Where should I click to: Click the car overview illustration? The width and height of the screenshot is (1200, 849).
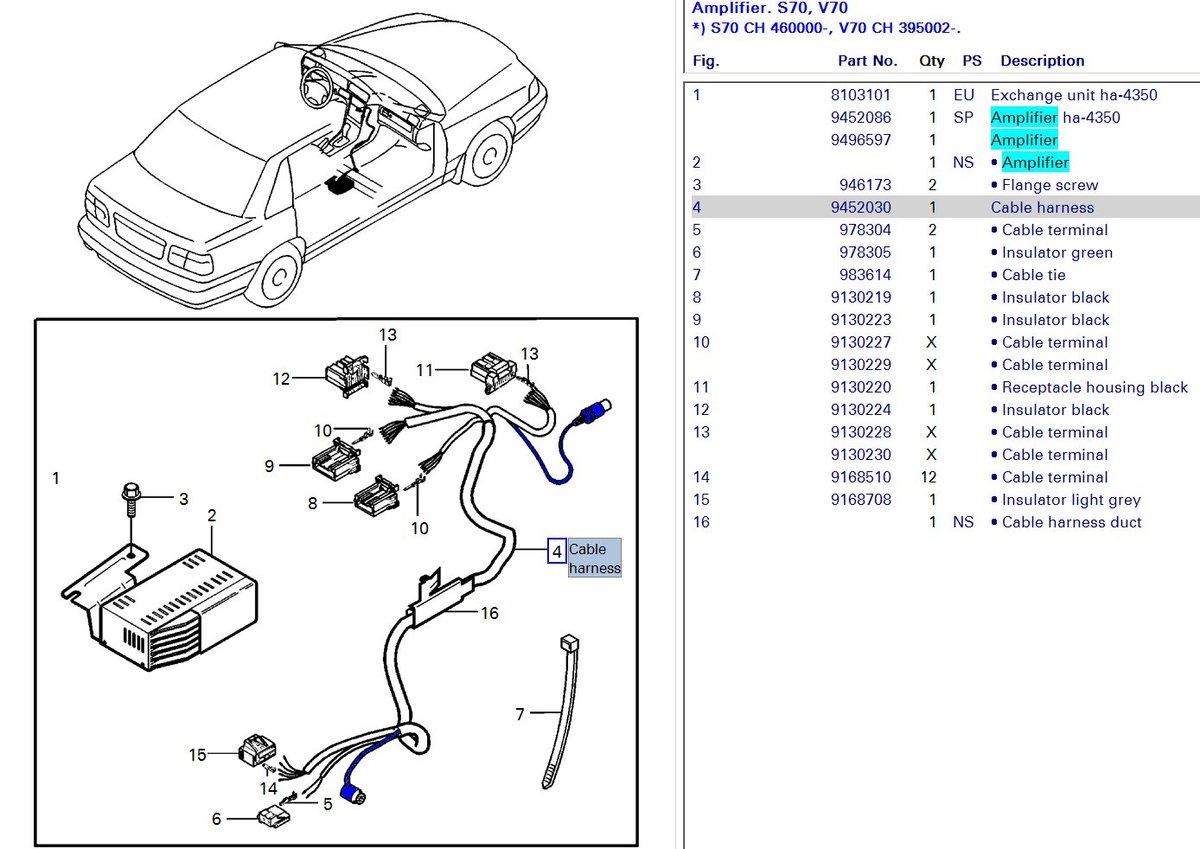point(310,160)
